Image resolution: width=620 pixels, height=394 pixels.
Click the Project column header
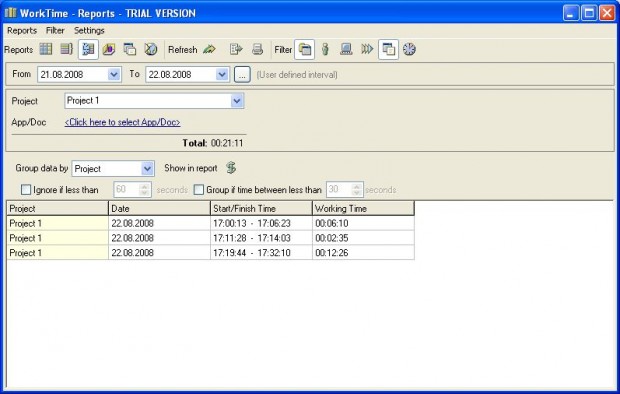pos(57,208)
